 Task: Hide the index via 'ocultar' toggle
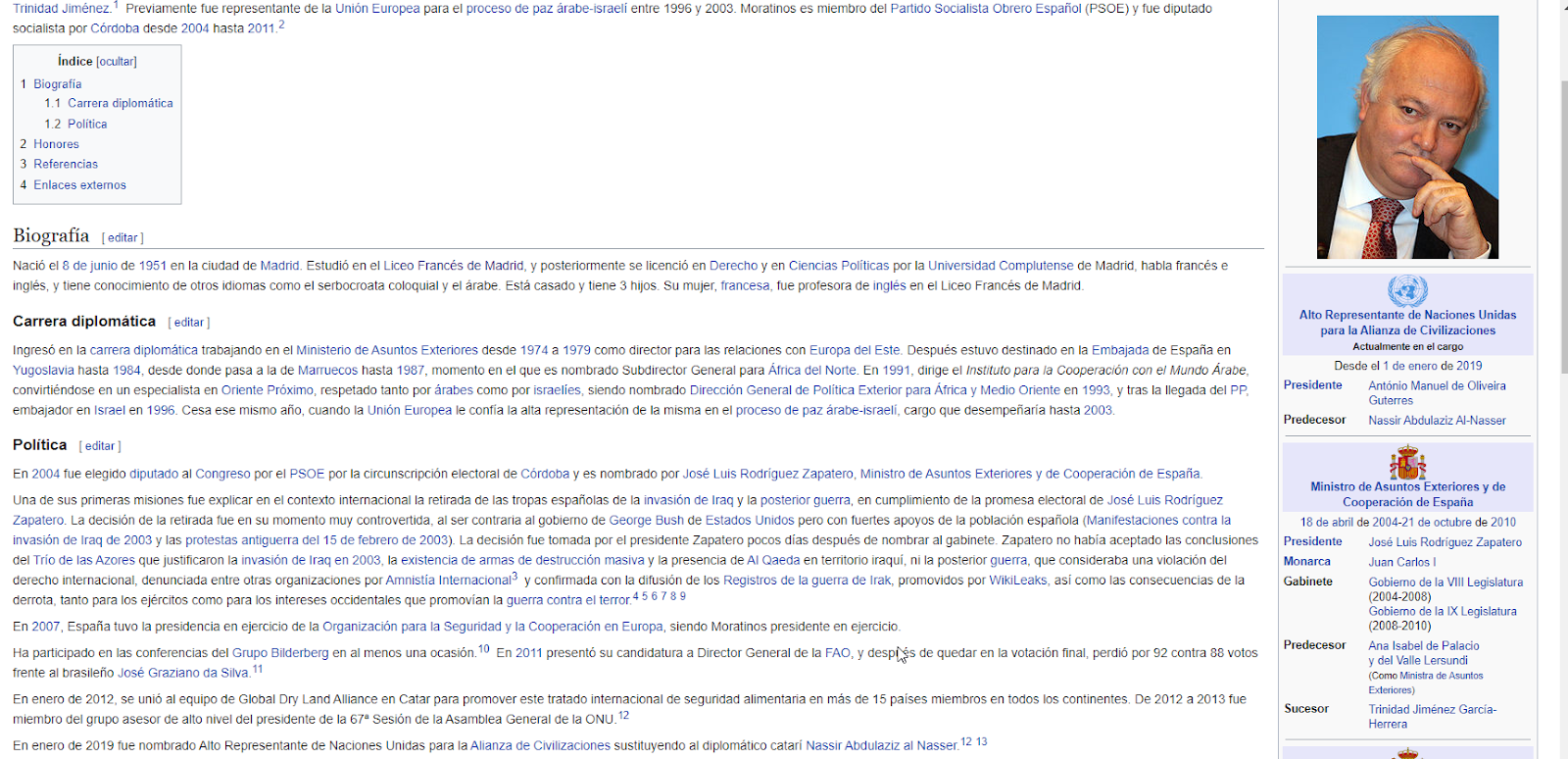coord(117,62)
